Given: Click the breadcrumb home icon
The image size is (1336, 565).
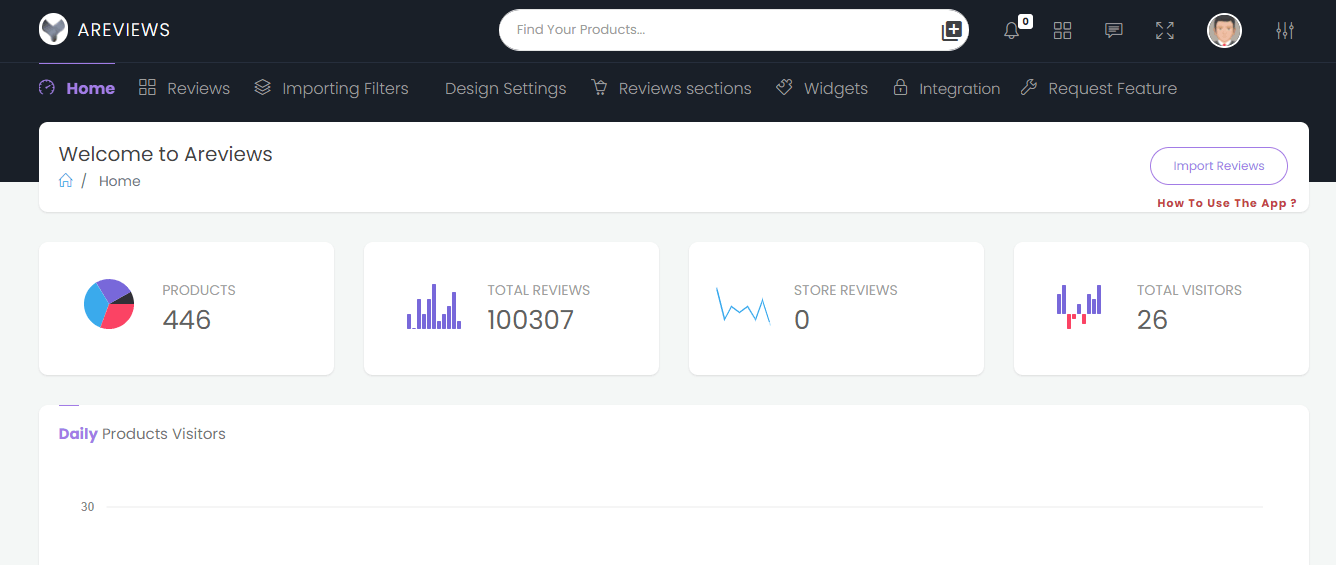Looking at the screenshot, I should coord(66,181).
